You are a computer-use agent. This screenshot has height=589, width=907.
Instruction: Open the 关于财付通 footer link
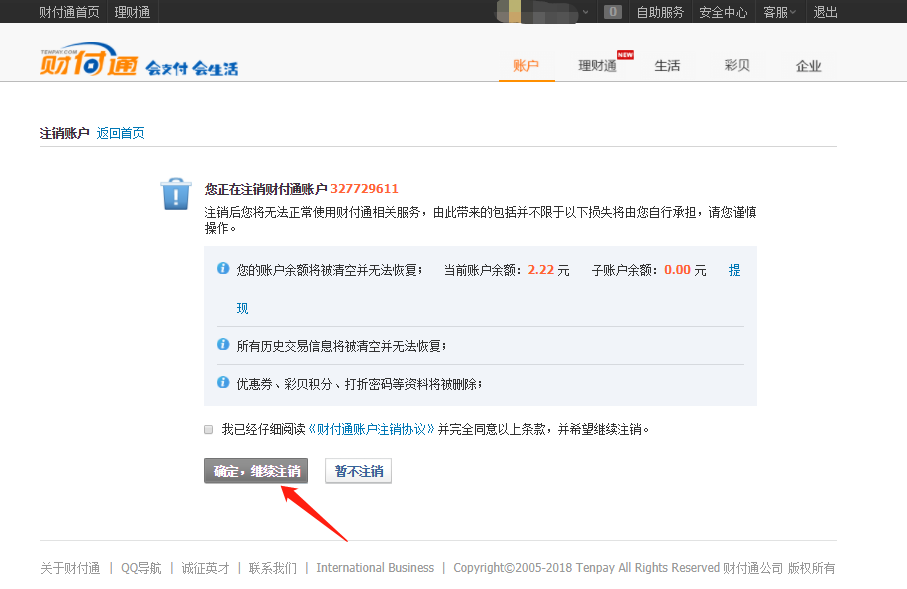click(x=70, y=568)
